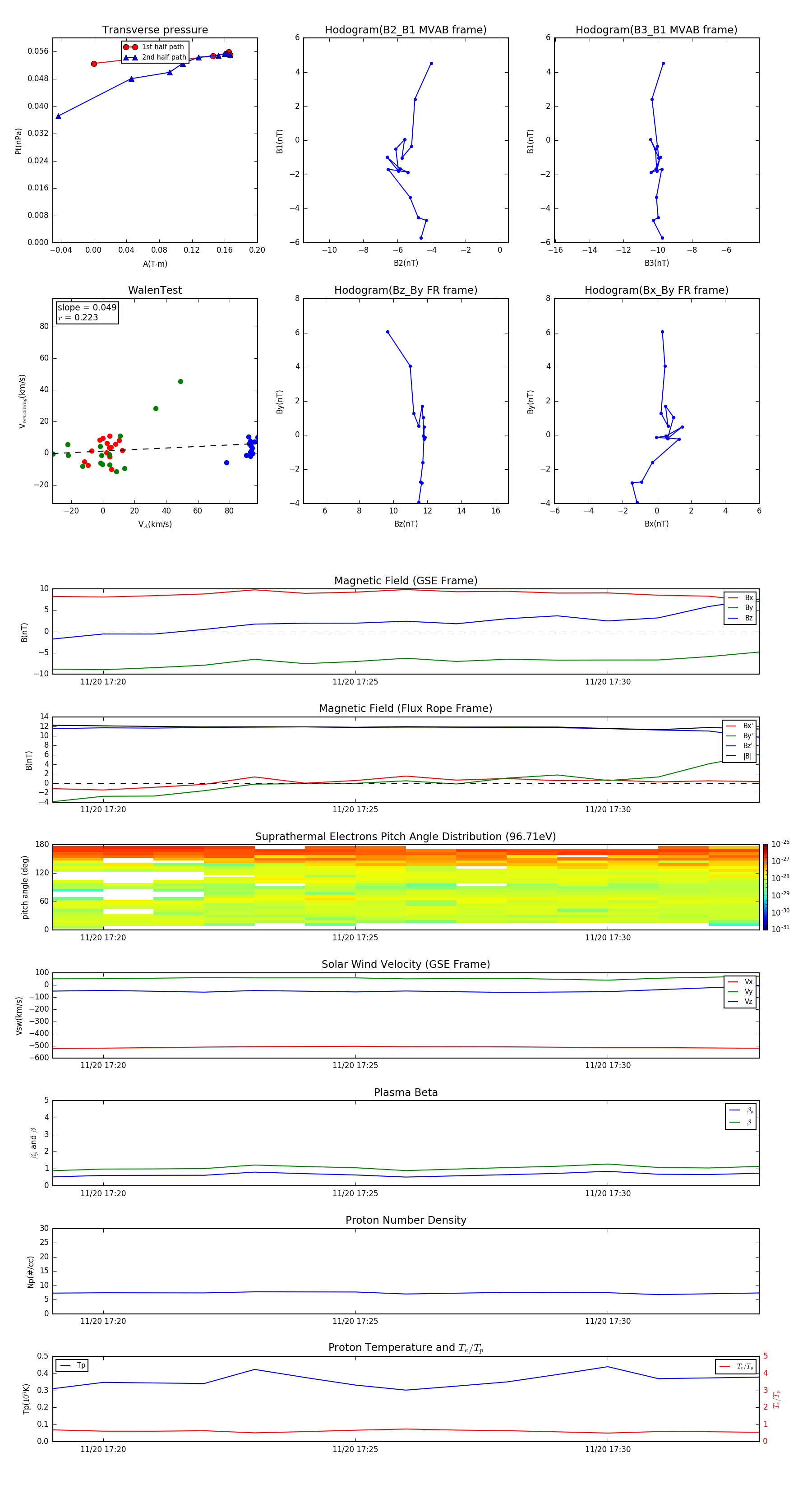Click the Bx' legend entry in Flux Rope plot
The height and width of the screenshot is (1489, 812).
739,726
